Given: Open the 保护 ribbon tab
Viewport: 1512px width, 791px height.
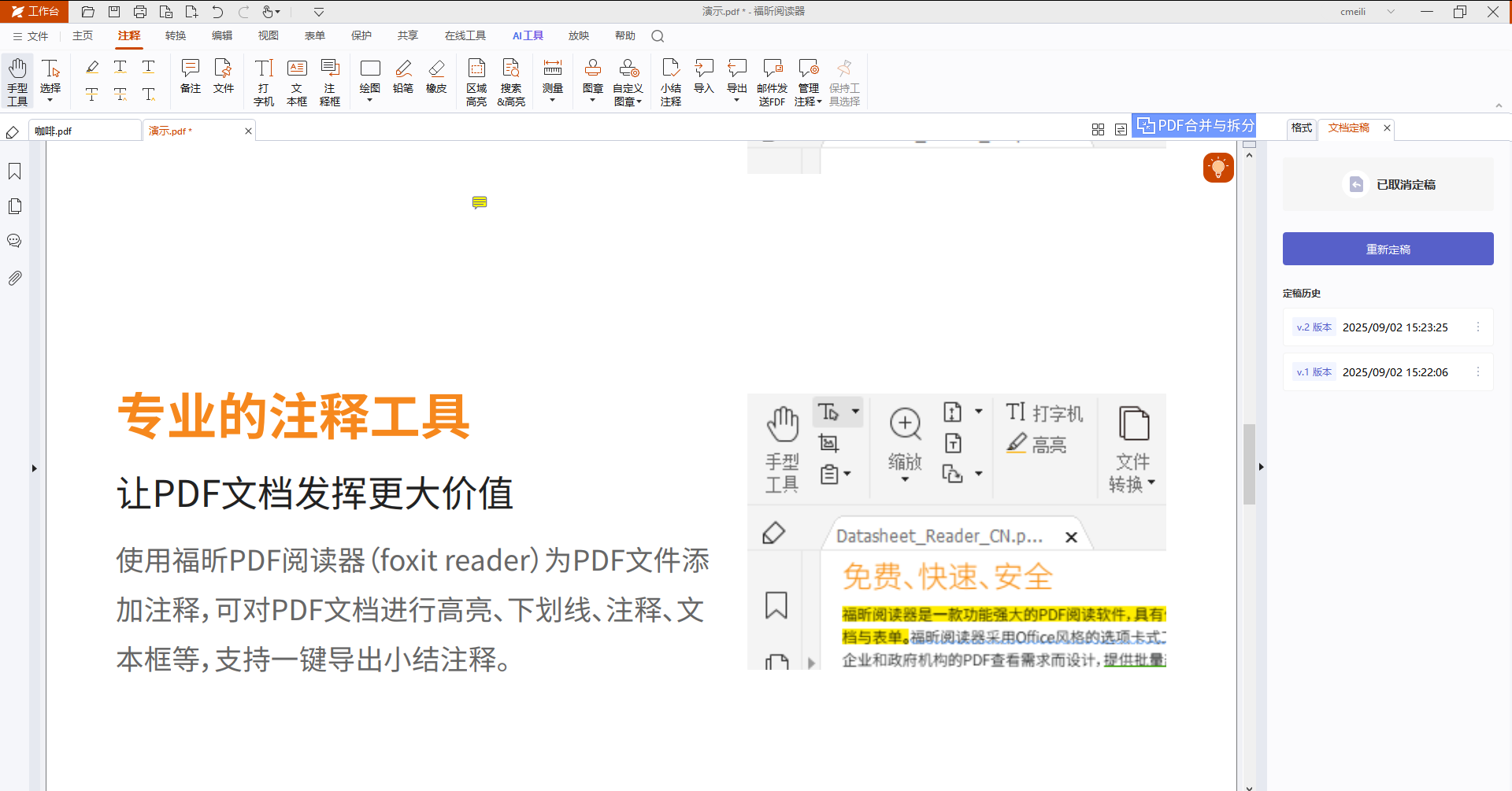Looking at the screenshot, I should (x=361, y=36).
